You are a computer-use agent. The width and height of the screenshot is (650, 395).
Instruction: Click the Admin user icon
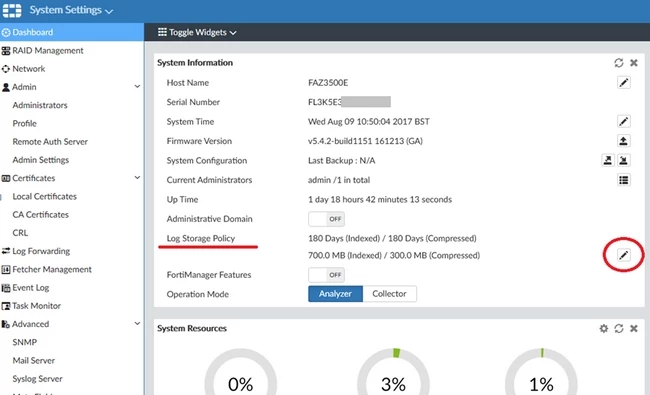point(6,87)
